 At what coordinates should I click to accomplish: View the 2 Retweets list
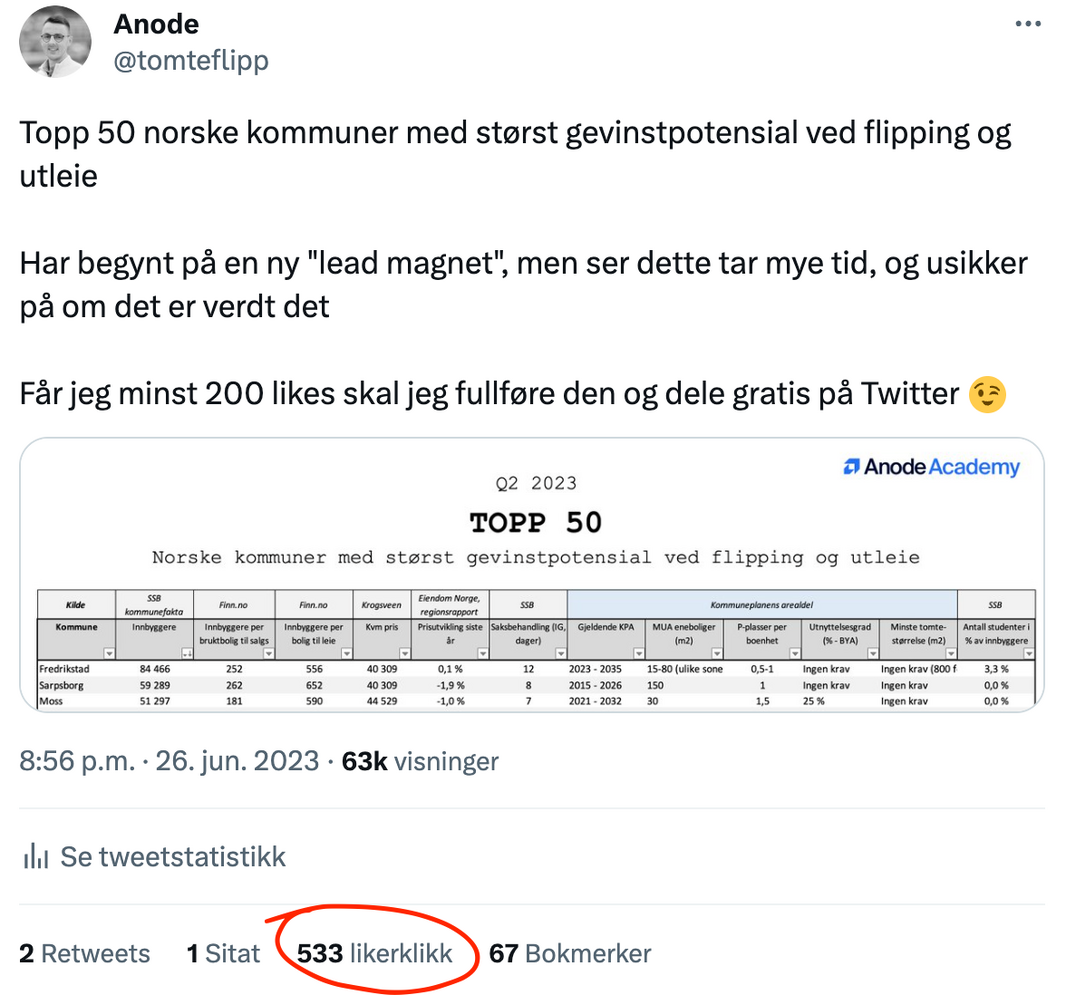coord(85,954)
